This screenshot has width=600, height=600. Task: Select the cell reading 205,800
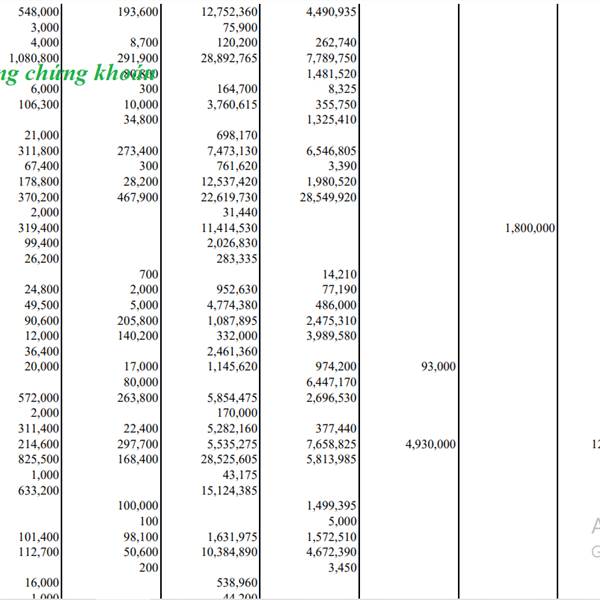click(138, 321)
